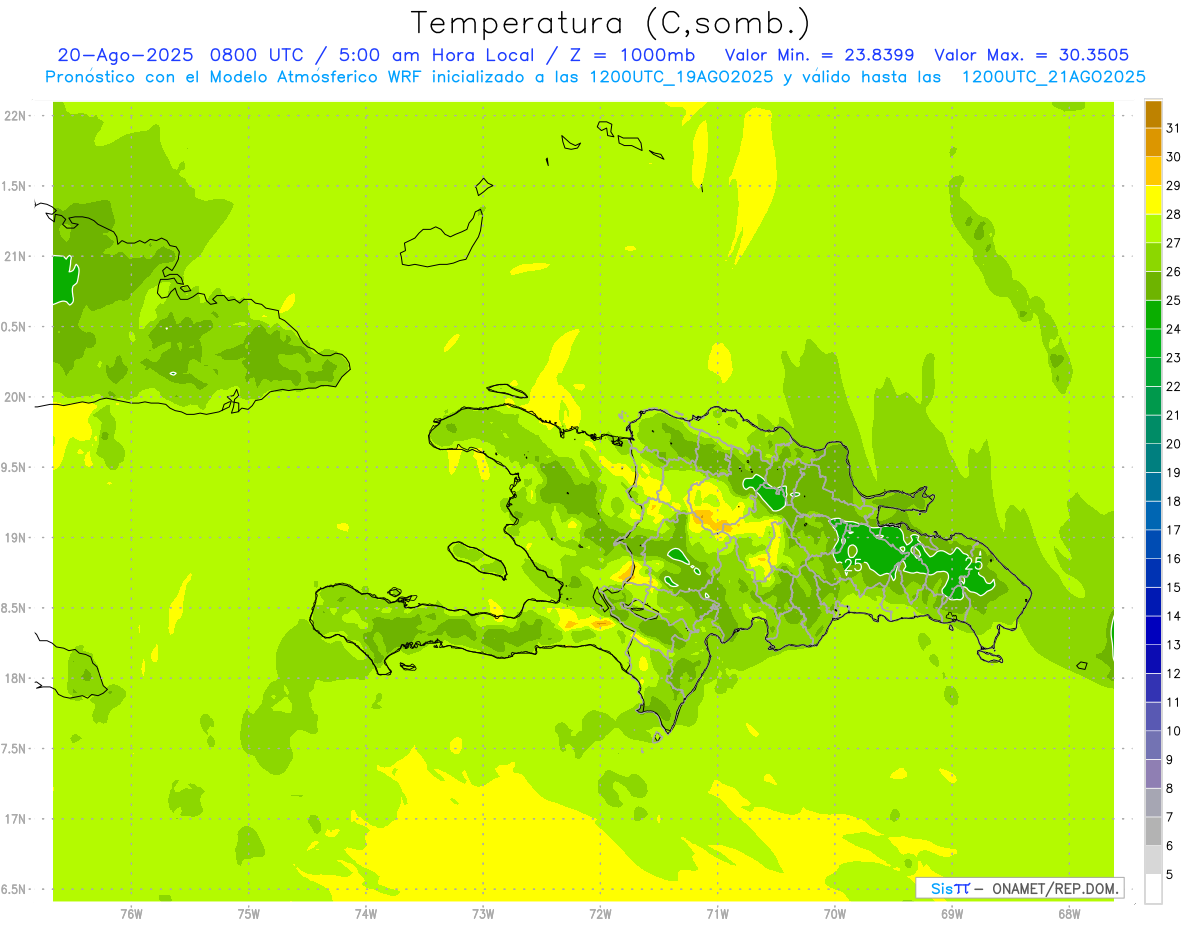Click the '8.5N' latitude axis label
Screen dimensions: 1200x927
pyautogui.click(x=15, y=608)
